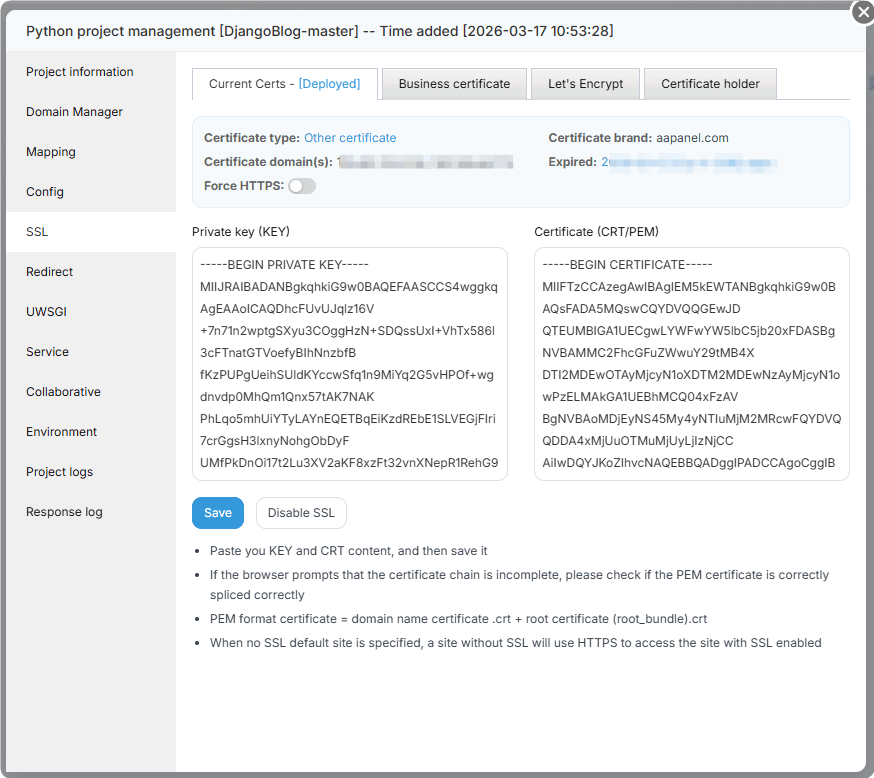The height and width of the screenshot is (778, 874).
Task: Open the Business certificate tab
Action: (454, 84)
